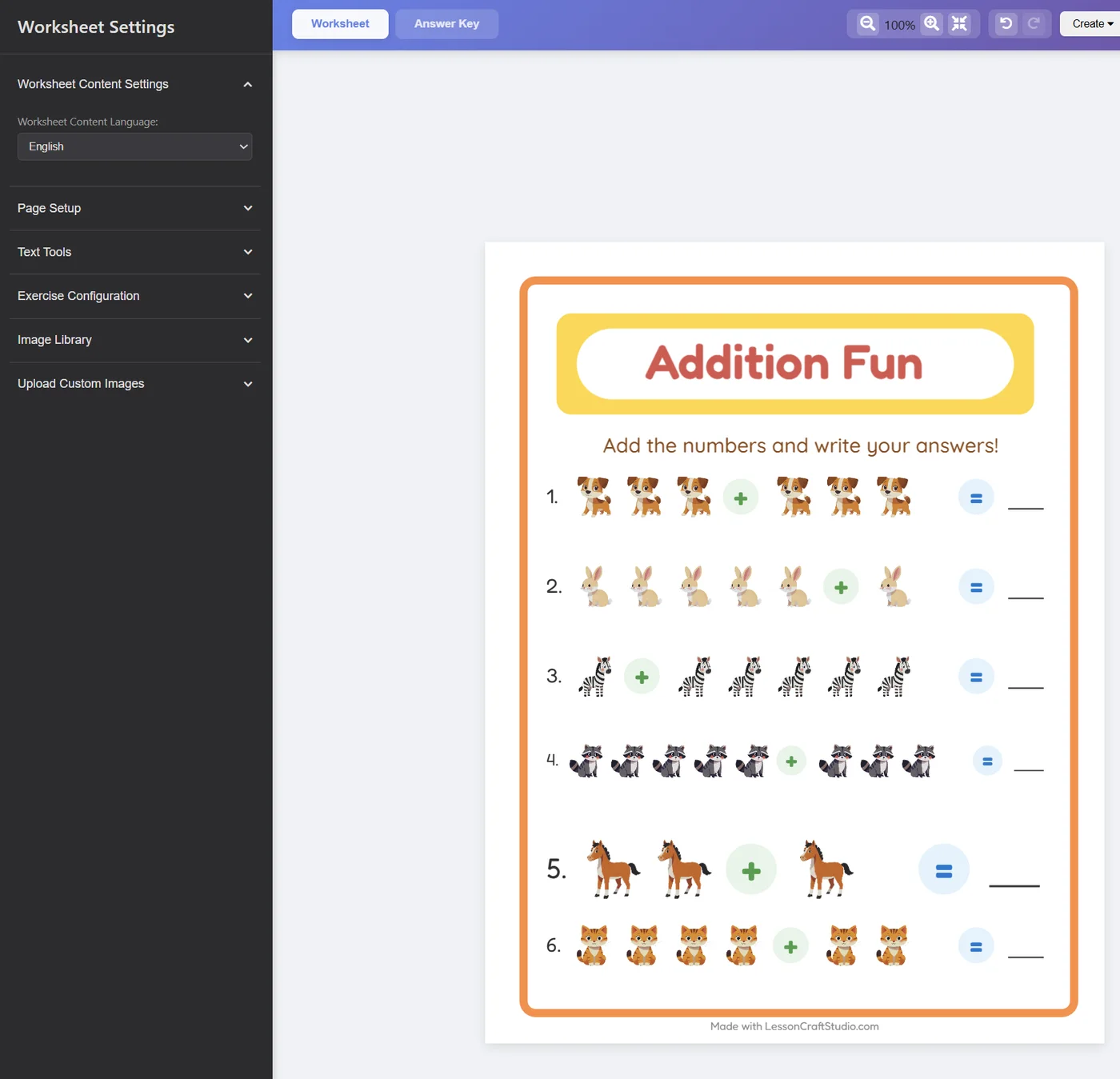Select the first rabbit image in row 2
1120x1079 pixels.
pyautogui.click(x=595, y=586)
